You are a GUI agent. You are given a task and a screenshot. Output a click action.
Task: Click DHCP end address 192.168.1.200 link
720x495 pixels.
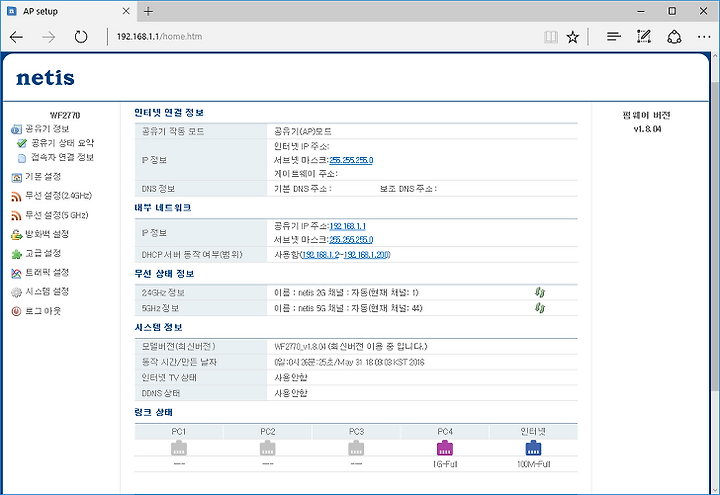click(366, 255)
